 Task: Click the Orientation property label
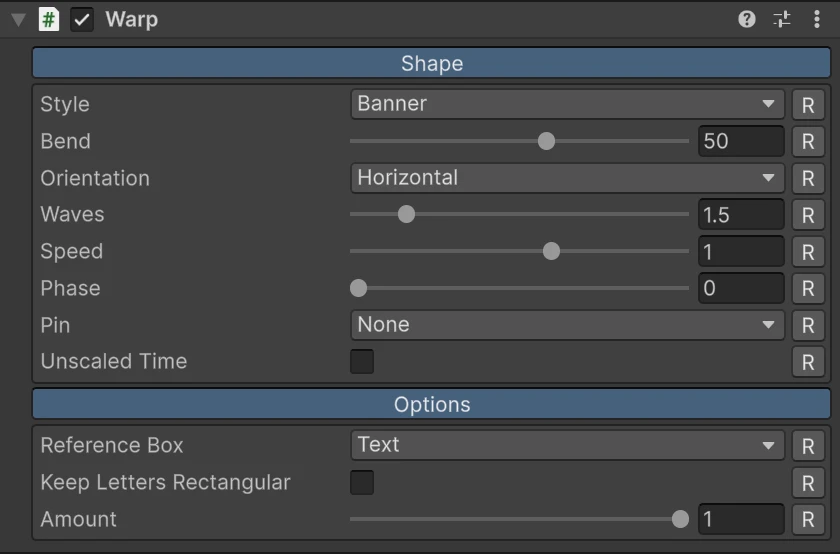95,178
